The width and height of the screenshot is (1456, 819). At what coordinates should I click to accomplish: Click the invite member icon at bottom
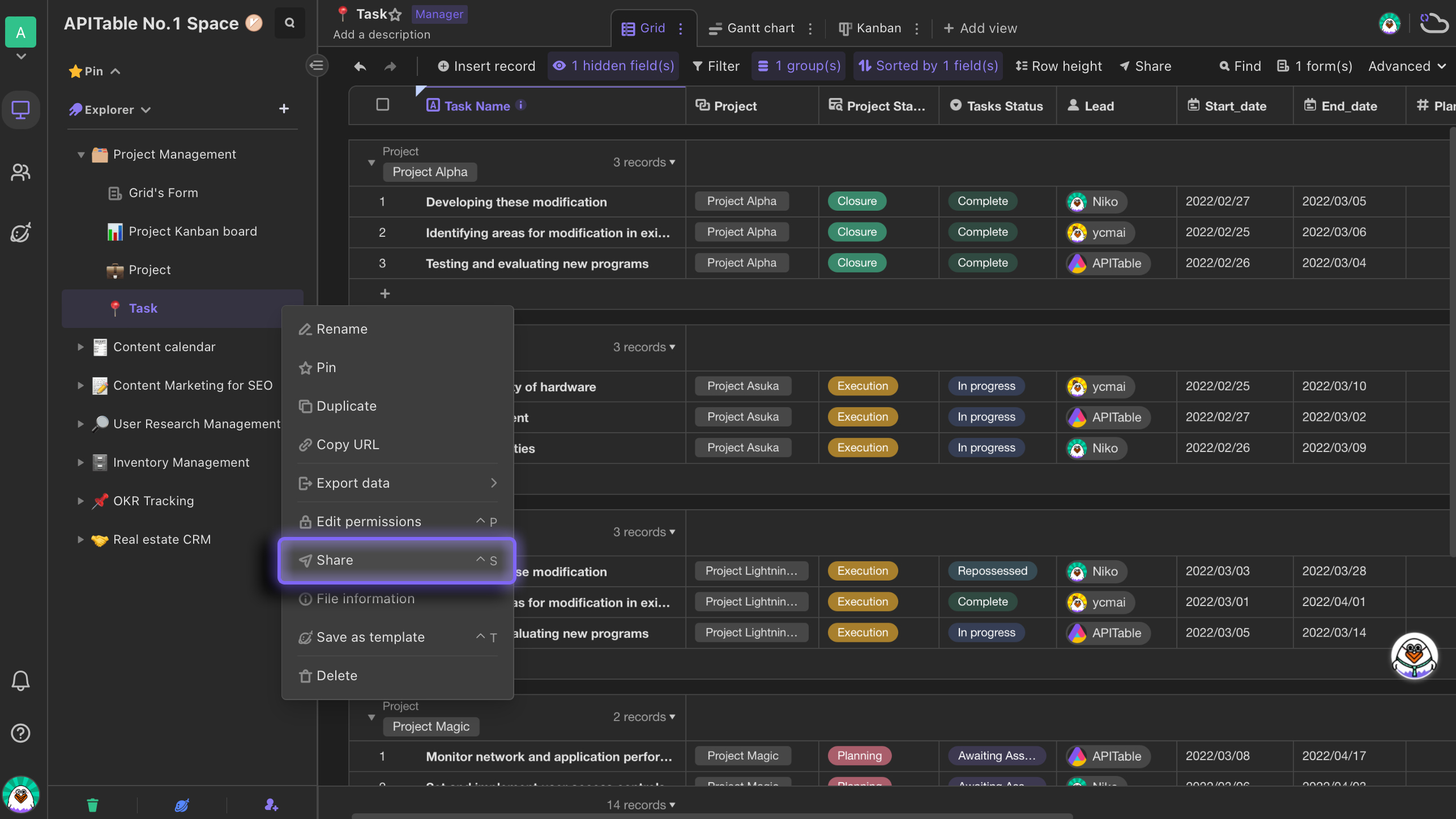pos(271,805)
